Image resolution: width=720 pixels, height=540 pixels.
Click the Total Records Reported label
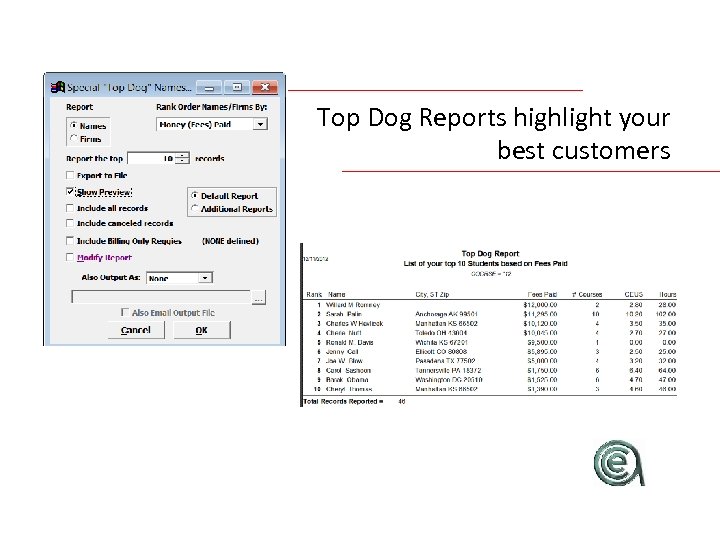tap(343, 401)
